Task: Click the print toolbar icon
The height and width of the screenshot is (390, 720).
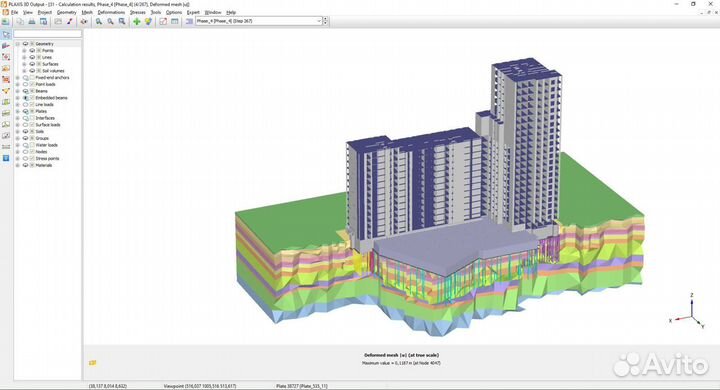Action: [32, 21]
